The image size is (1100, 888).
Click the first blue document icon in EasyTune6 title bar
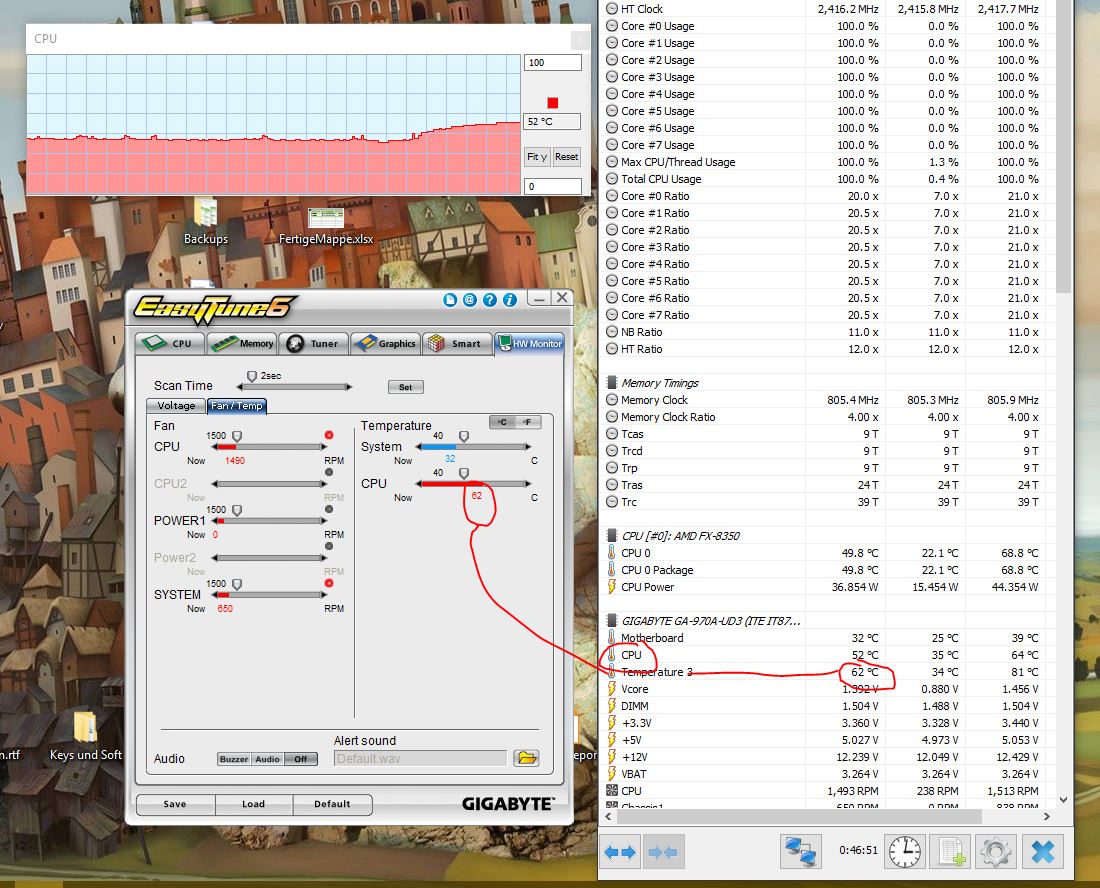pyautogui.click(x=450, y=300)
